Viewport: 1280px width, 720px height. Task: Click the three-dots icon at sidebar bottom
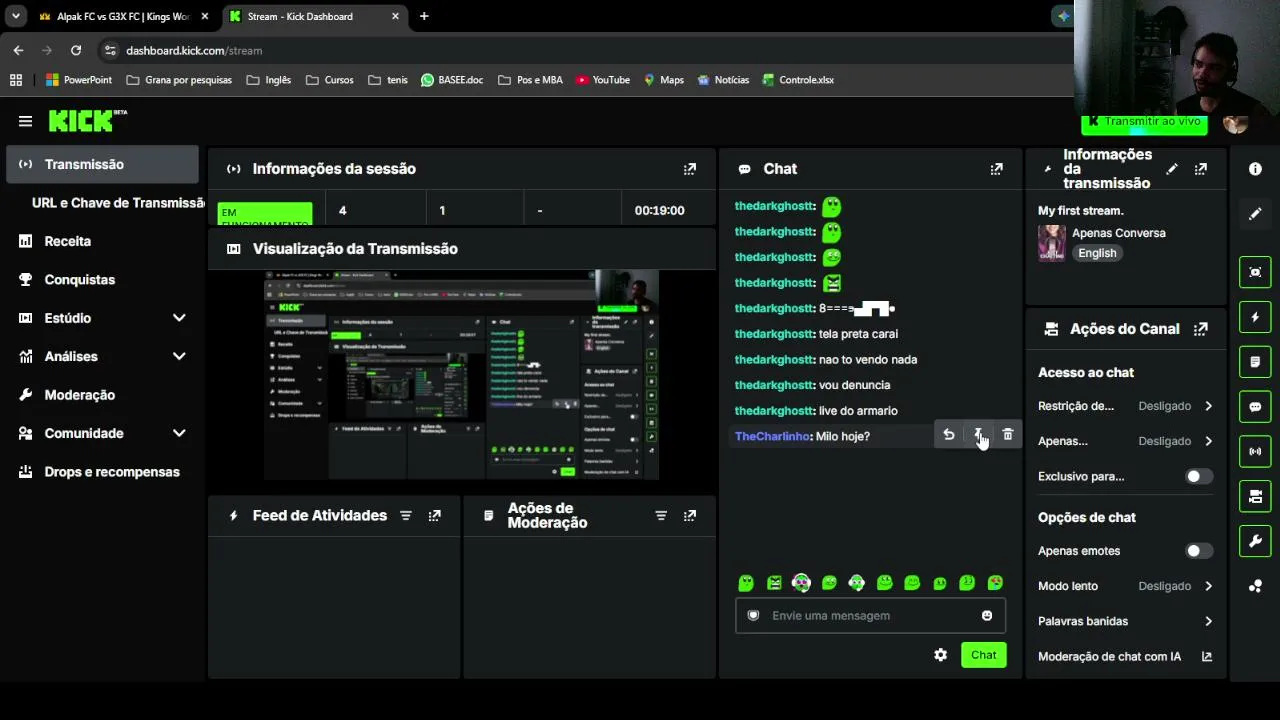pos(1255,586)
